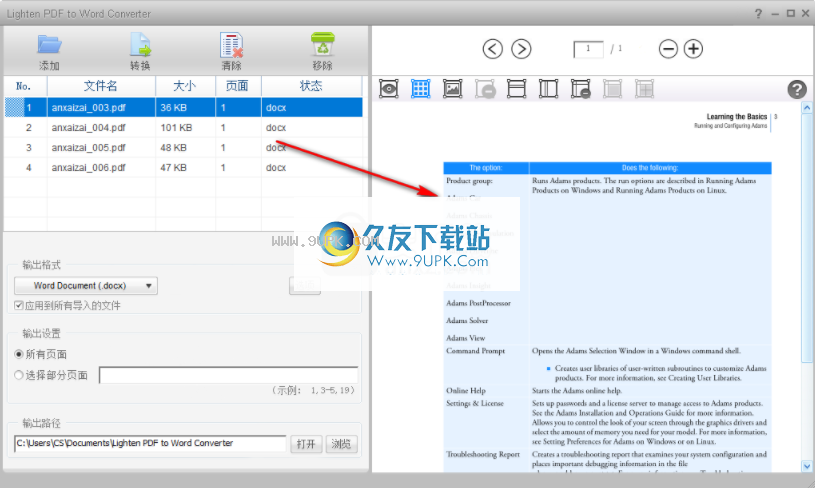The width and height of the screenshot is (815, 488).
Task: Go to previous page with left arrow
Action: (x=492, y=49)
